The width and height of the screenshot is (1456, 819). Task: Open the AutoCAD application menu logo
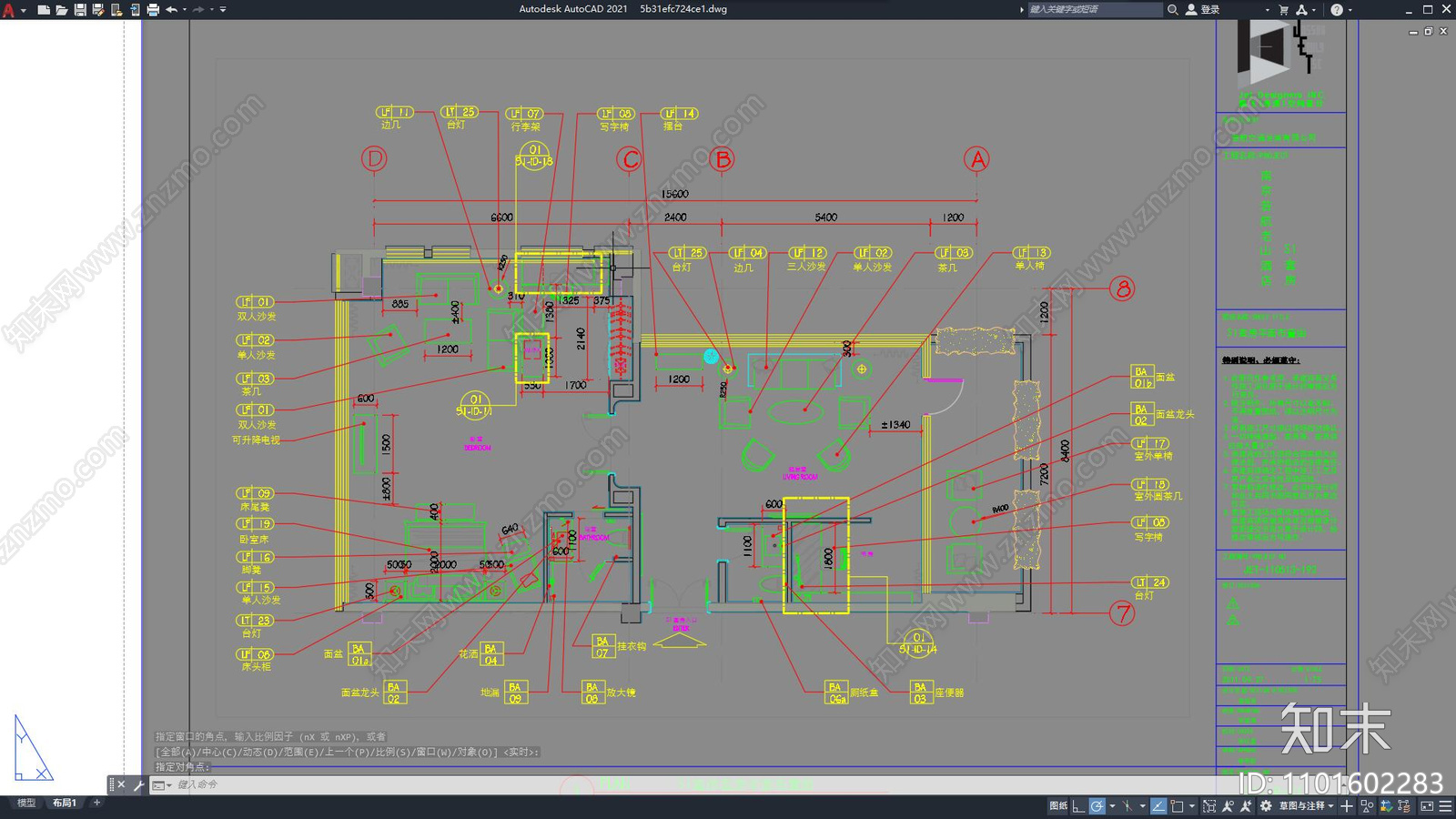[8, 9]
